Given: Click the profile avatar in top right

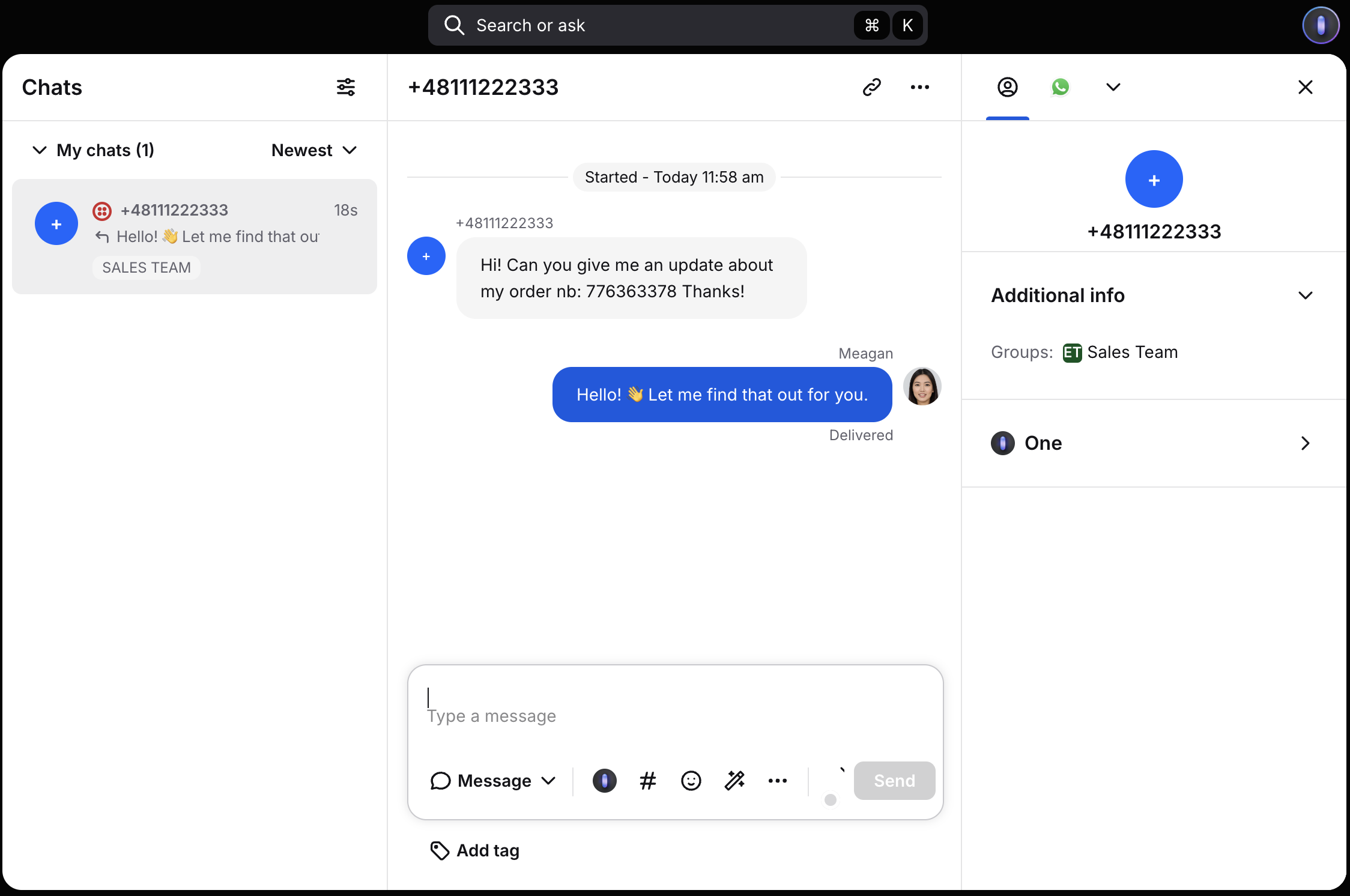Looking at the screenshot, I should (x=1321, y=25).
